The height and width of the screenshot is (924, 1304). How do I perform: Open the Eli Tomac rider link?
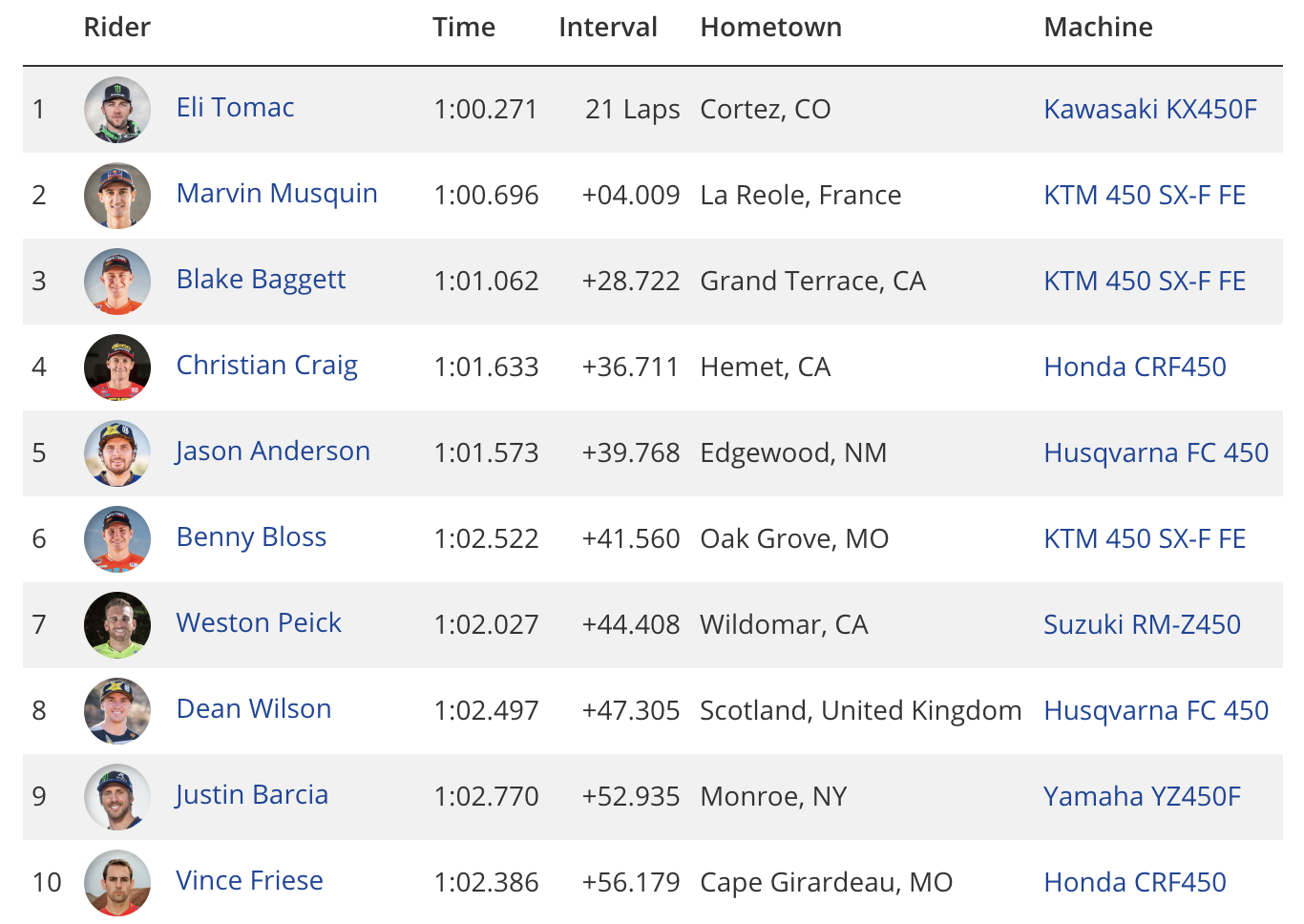(235, 107)
